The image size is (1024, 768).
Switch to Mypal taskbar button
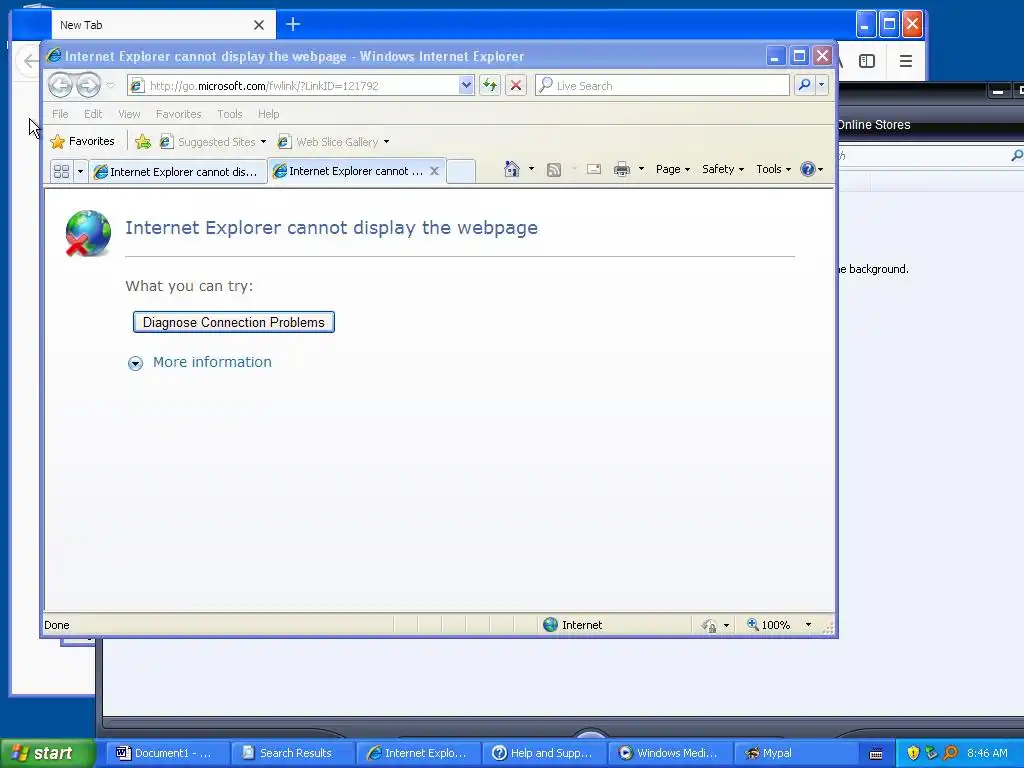tap(794, 753)
